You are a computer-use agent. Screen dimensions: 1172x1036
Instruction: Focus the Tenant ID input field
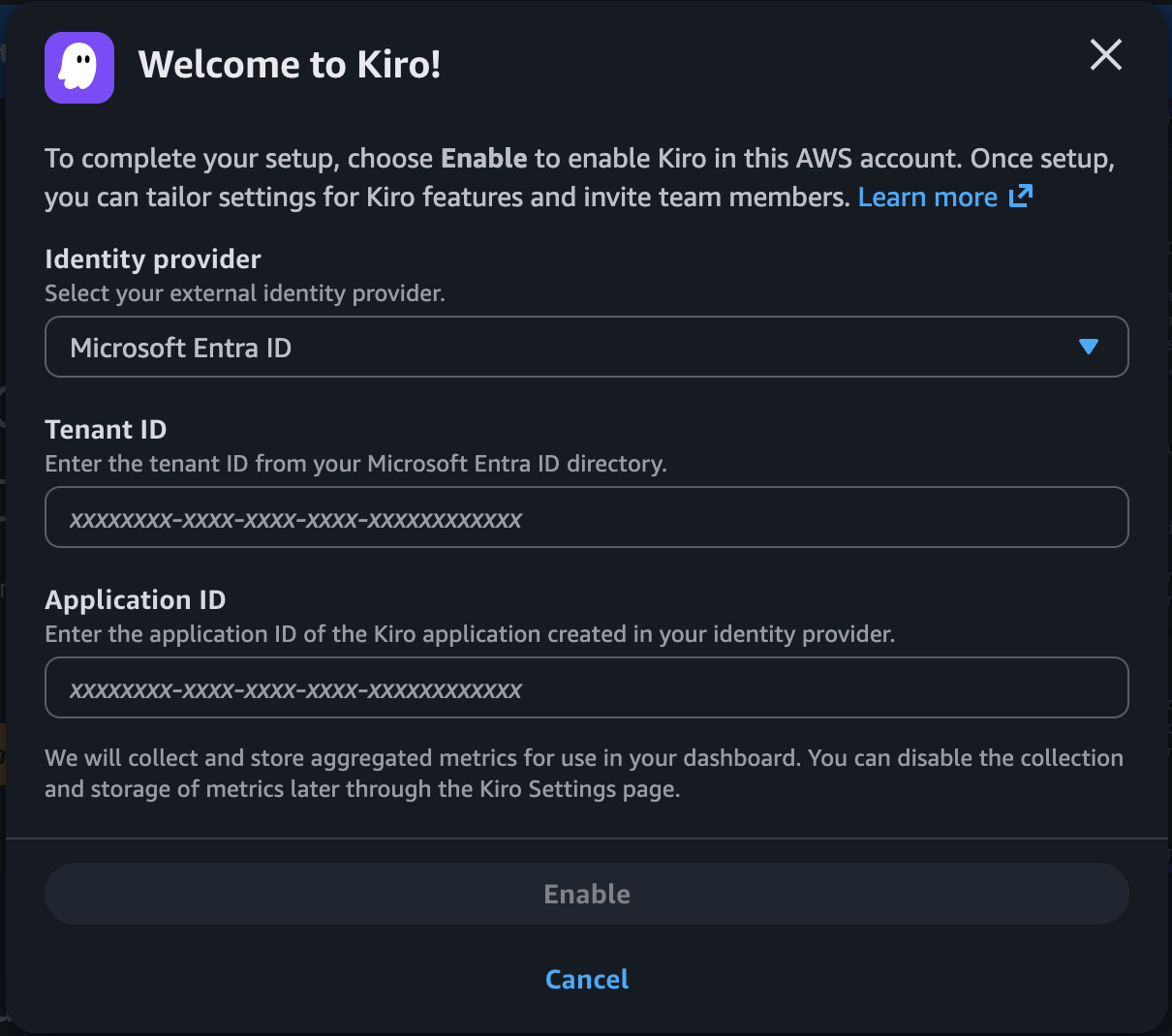(x=586, y=517)
